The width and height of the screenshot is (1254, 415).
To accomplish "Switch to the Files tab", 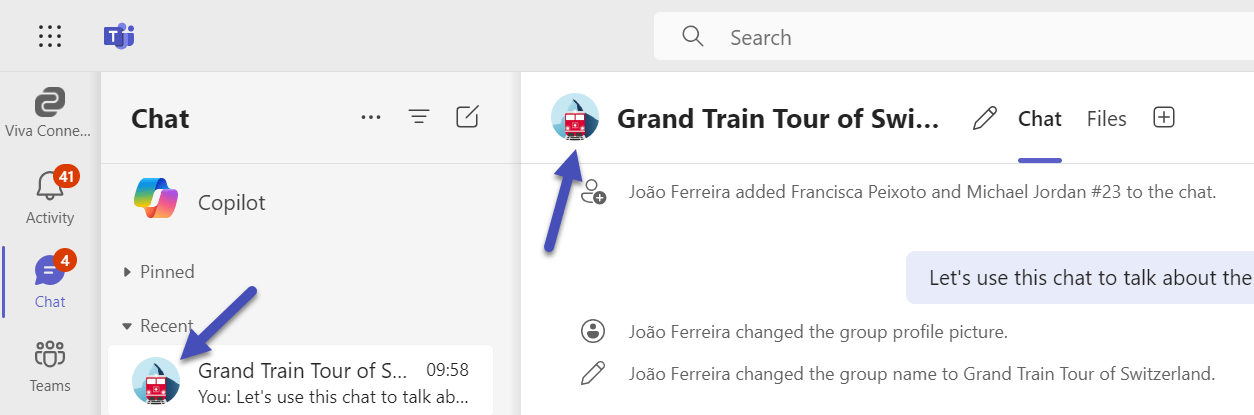I will (x=1106, y=119).
